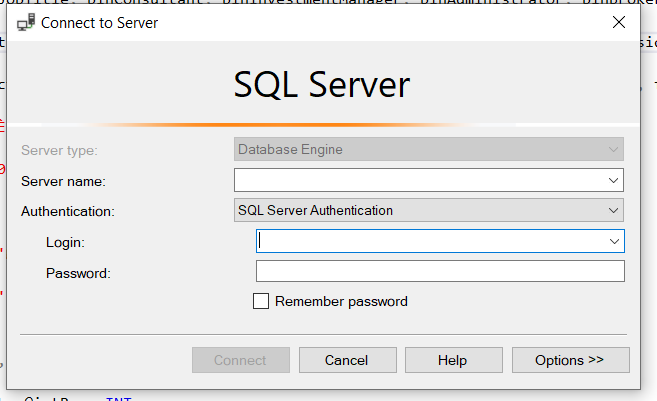Enable the Remember password checkbox
Image resolution: width=657 pixels, height=401 pixels.
(261, 301)
